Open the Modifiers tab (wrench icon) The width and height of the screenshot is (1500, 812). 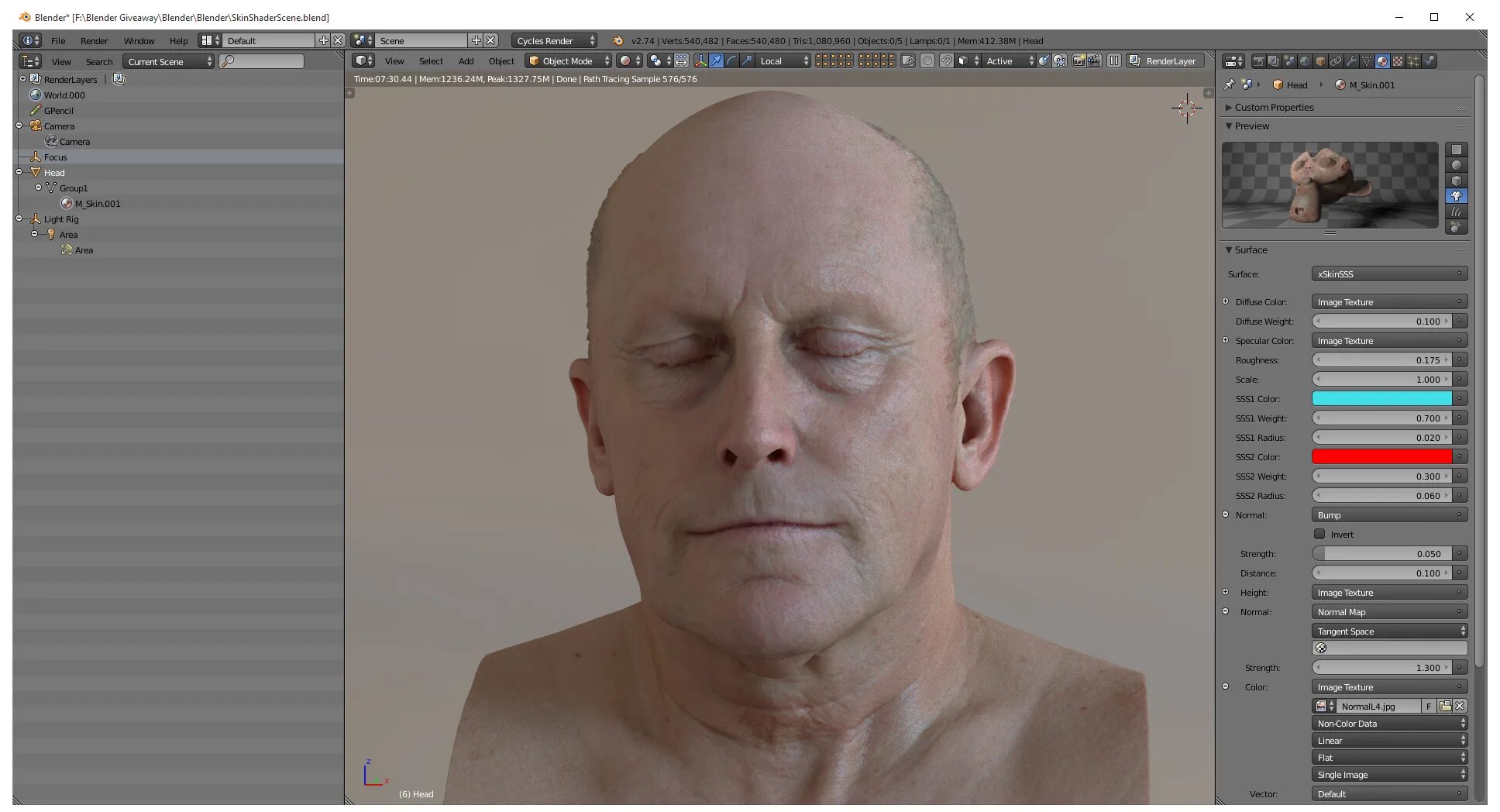click(x=1351, y=61)
